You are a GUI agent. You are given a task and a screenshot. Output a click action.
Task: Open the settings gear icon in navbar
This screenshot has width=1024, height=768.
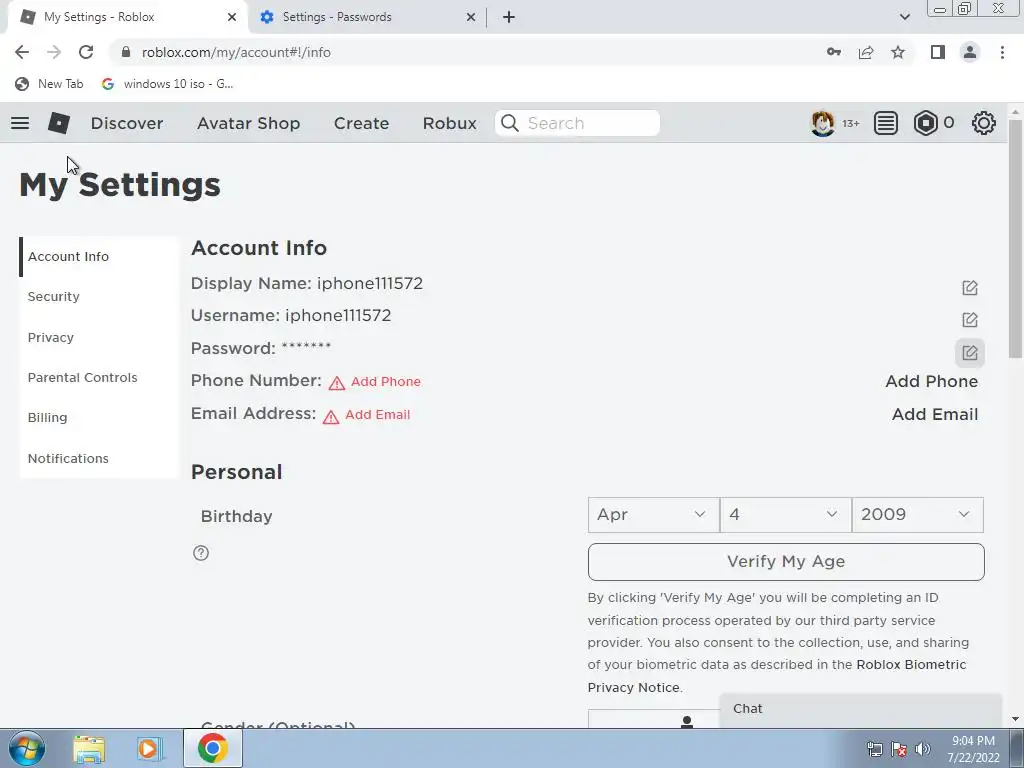pyautogui.click(x=984, y=123)
